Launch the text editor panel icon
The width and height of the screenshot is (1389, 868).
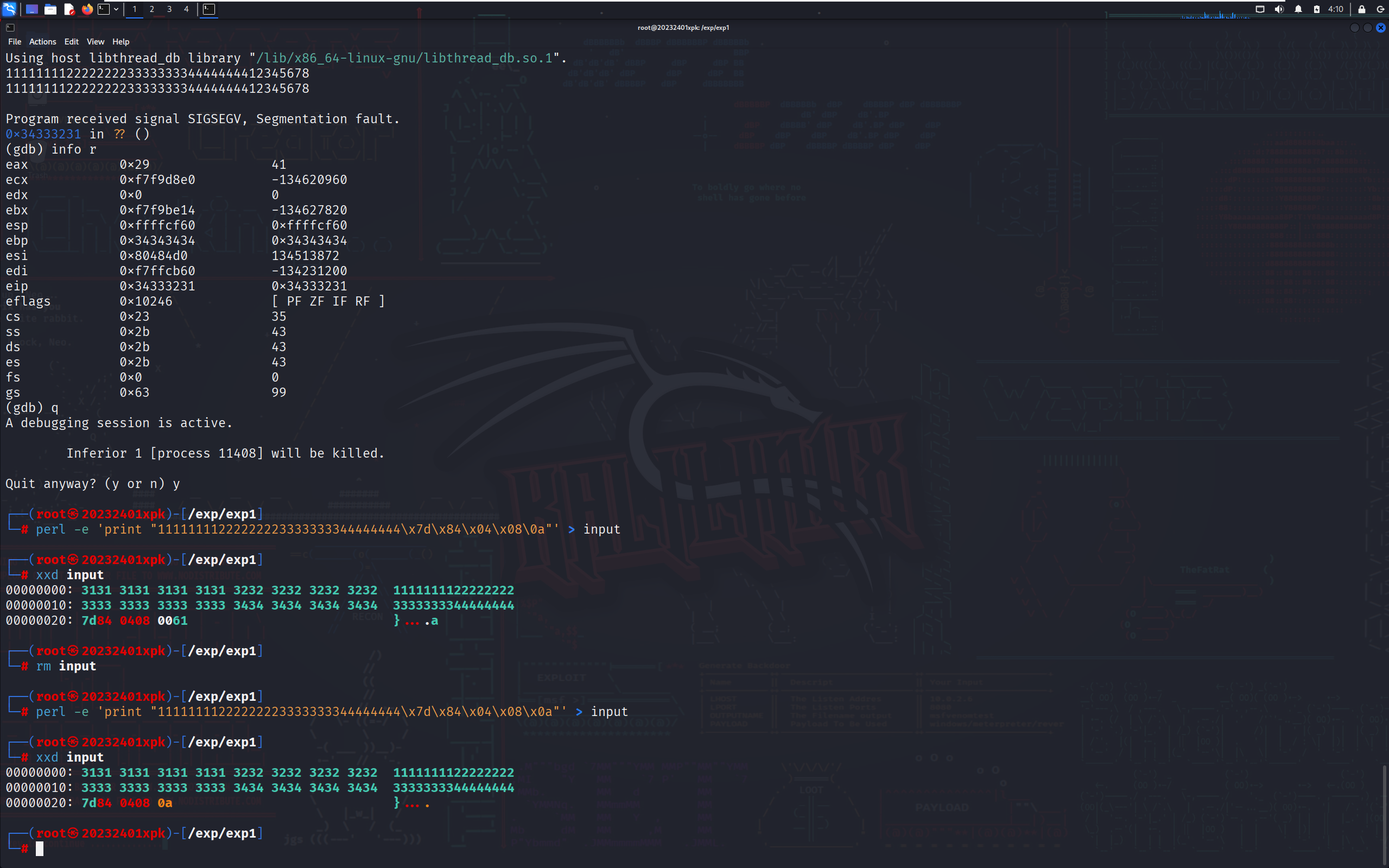(69, 9)
